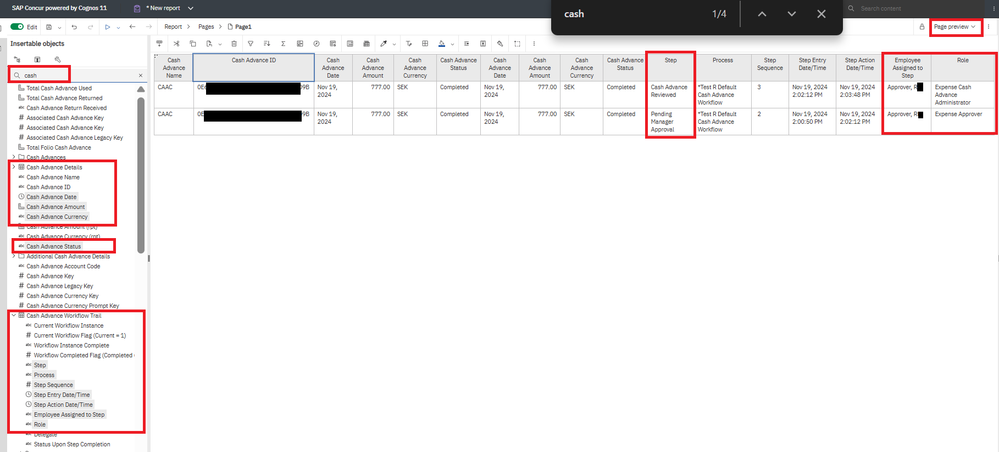This screenshot has width=999, height=452.
Task: Open the Page preview dropdown
Action: click(x=954, y=27)
